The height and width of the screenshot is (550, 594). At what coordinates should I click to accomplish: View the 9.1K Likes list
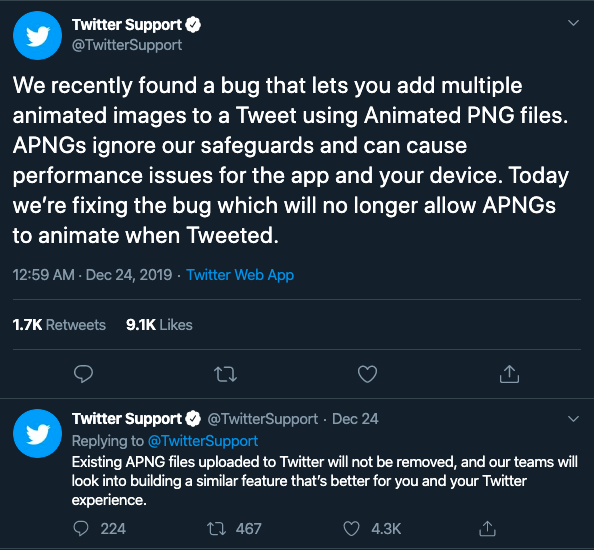tap(159, 325)
